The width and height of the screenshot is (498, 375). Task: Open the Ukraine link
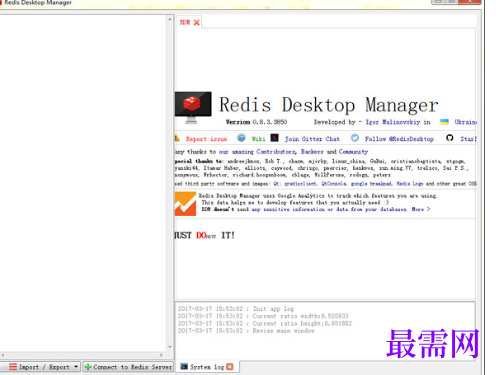[465, 122]
